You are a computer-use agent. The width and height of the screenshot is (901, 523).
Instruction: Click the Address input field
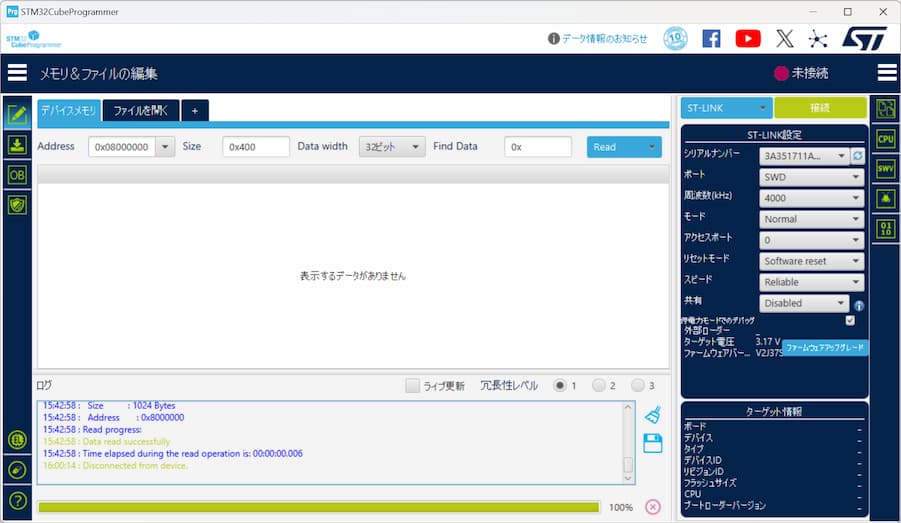coord(122,147)
